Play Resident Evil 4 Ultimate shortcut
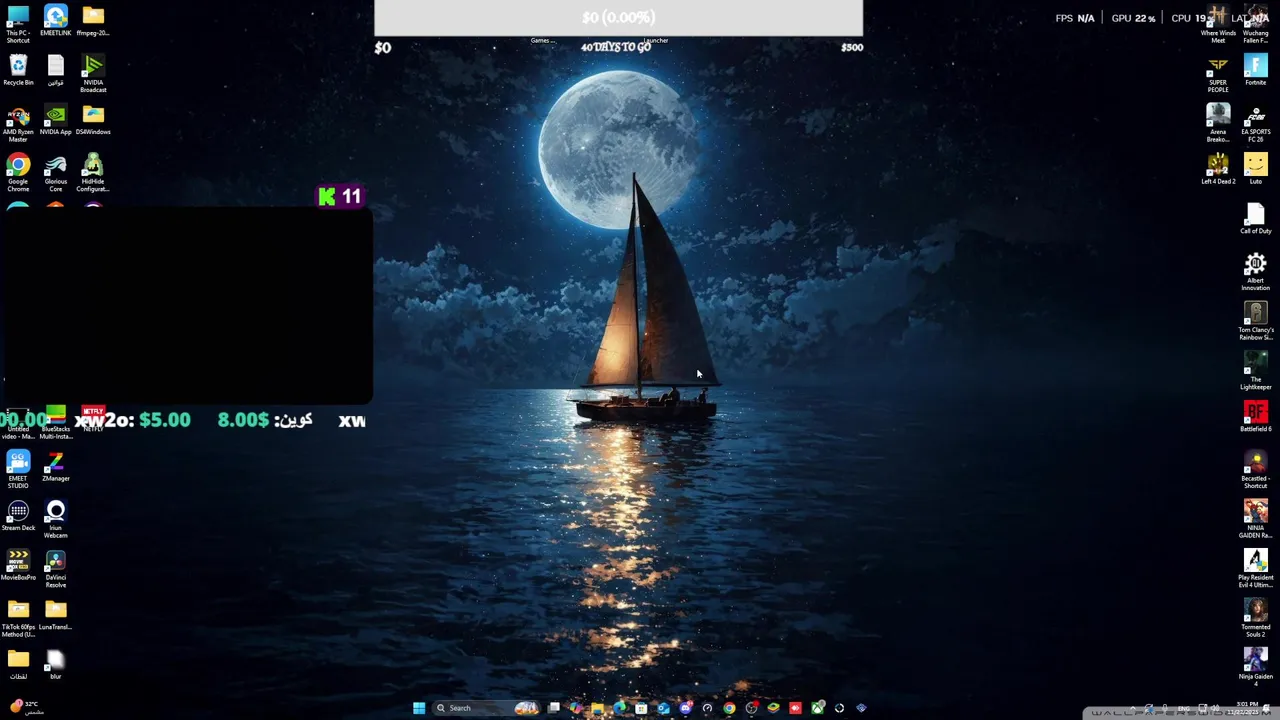Image resolution: width=1280 pixels, height=720 pixels. coord(1255,569)
